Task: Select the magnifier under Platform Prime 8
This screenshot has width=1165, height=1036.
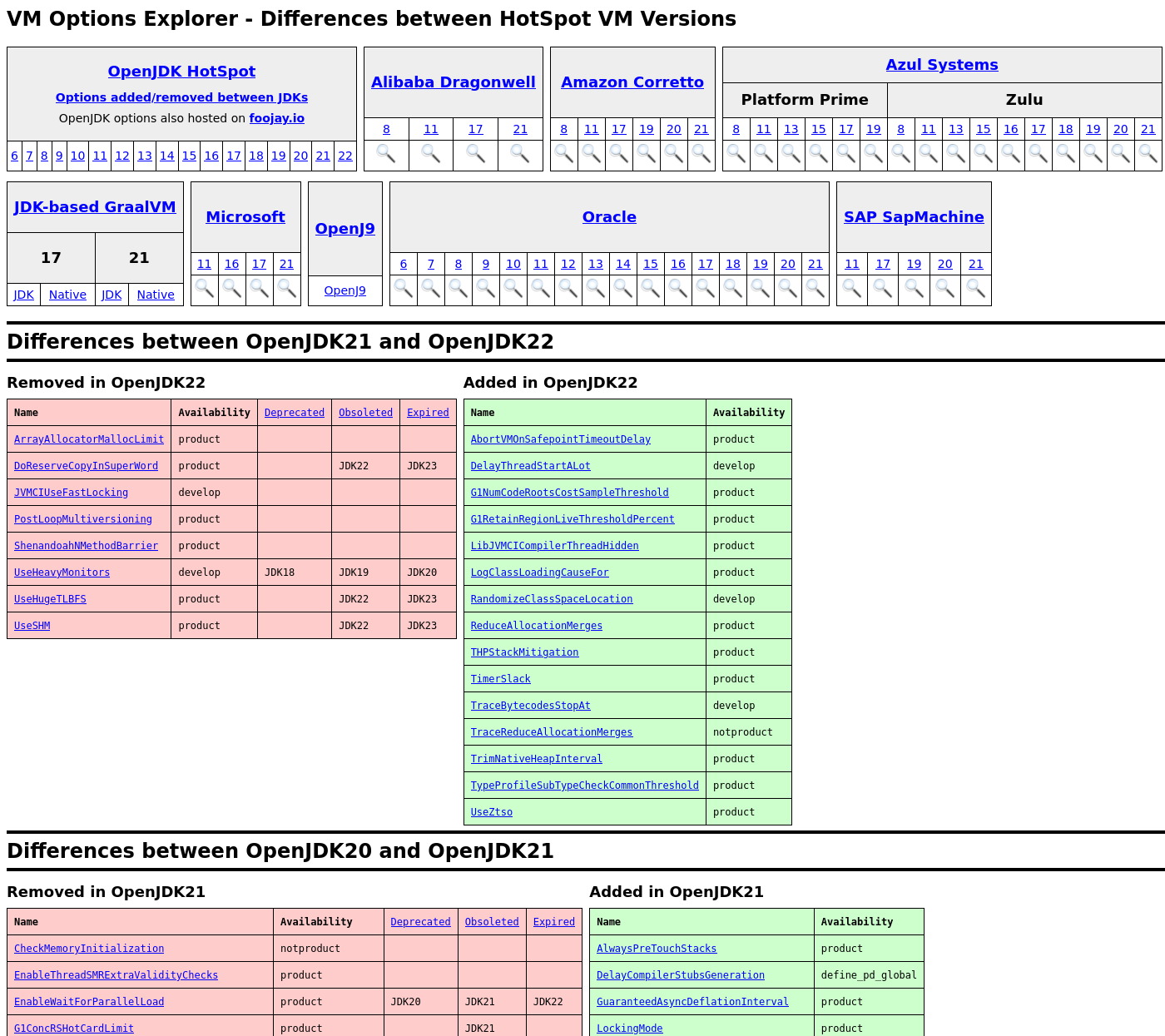Action: tap(736, 154)
